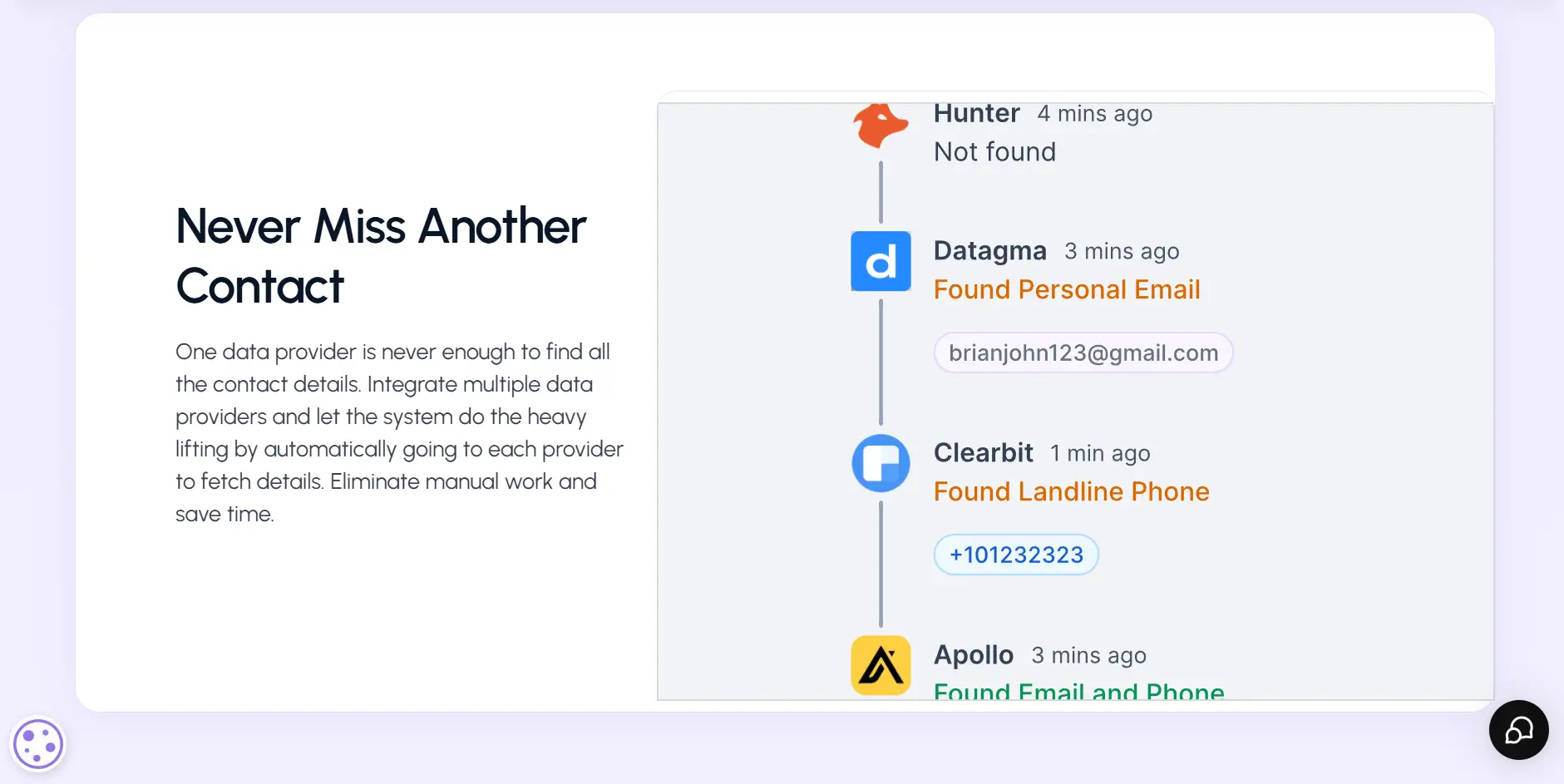This screenshot has height=784, width=1564.
Task: Click the Datagma blue 'd' logo
Action: (x=881, y=261)
